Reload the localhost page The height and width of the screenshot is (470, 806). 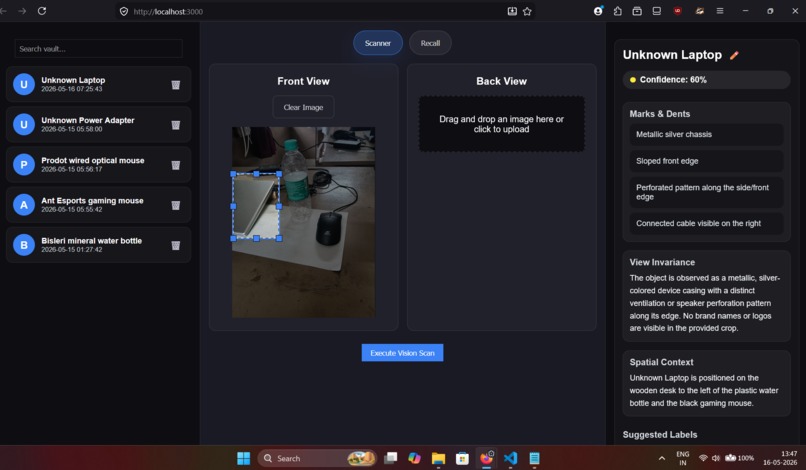click(x=42, y=11)
